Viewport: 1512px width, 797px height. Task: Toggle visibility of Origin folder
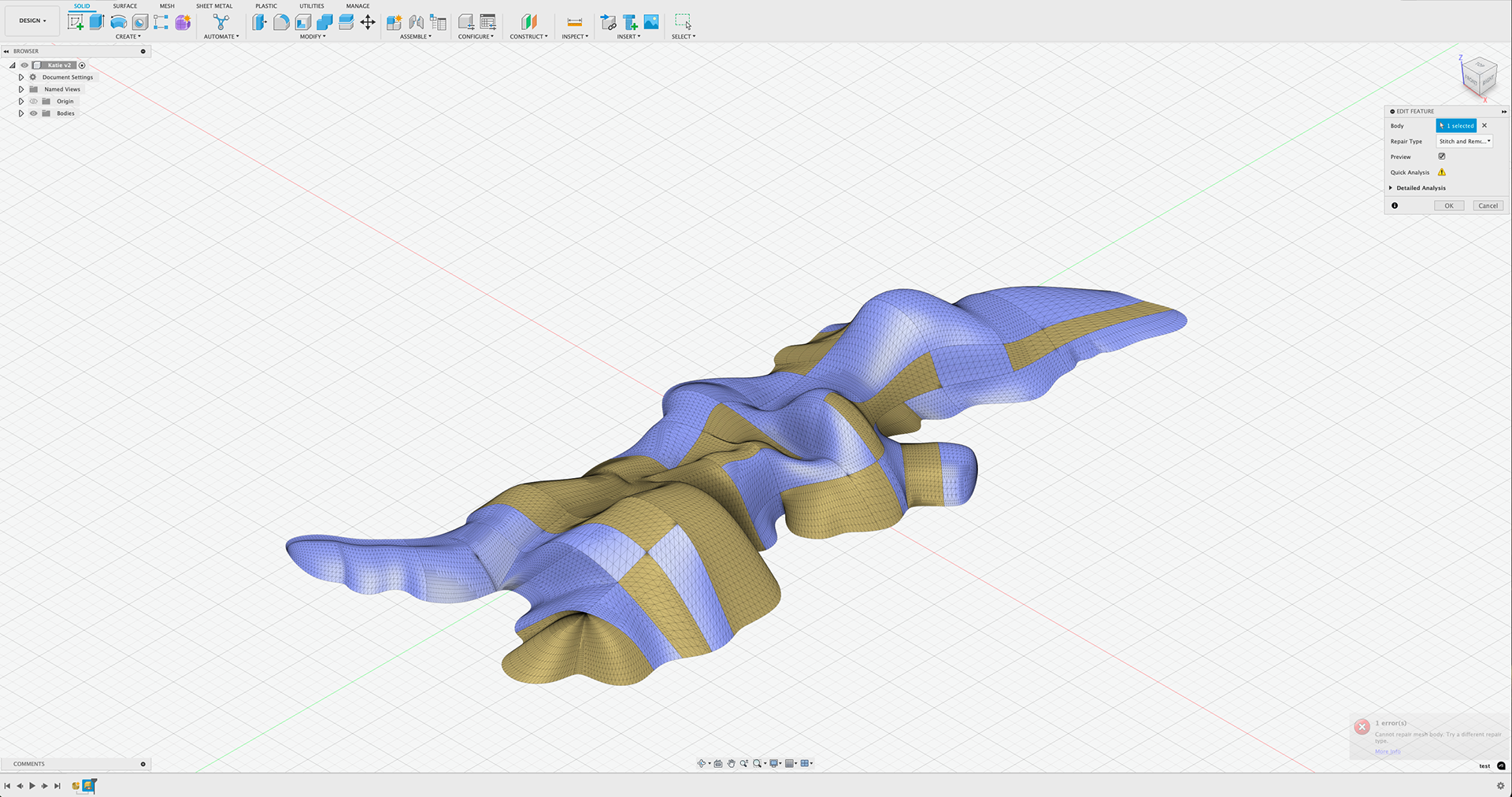coord(34,101)
